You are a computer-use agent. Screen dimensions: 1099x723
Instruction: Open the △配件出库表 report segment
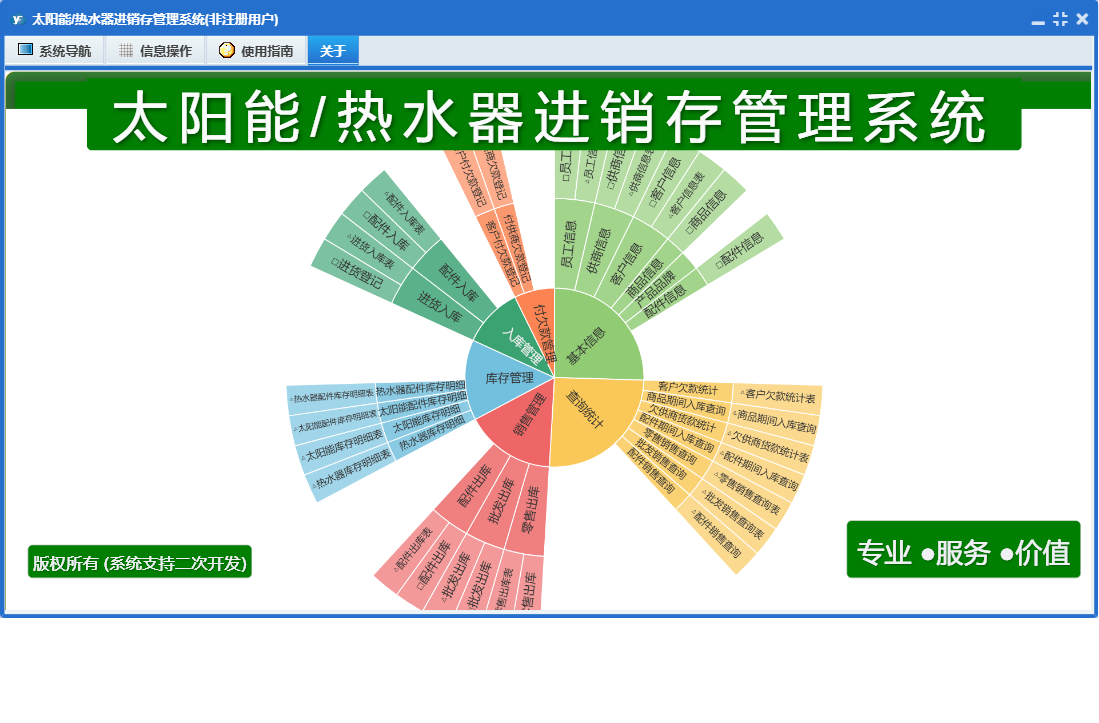414,549
